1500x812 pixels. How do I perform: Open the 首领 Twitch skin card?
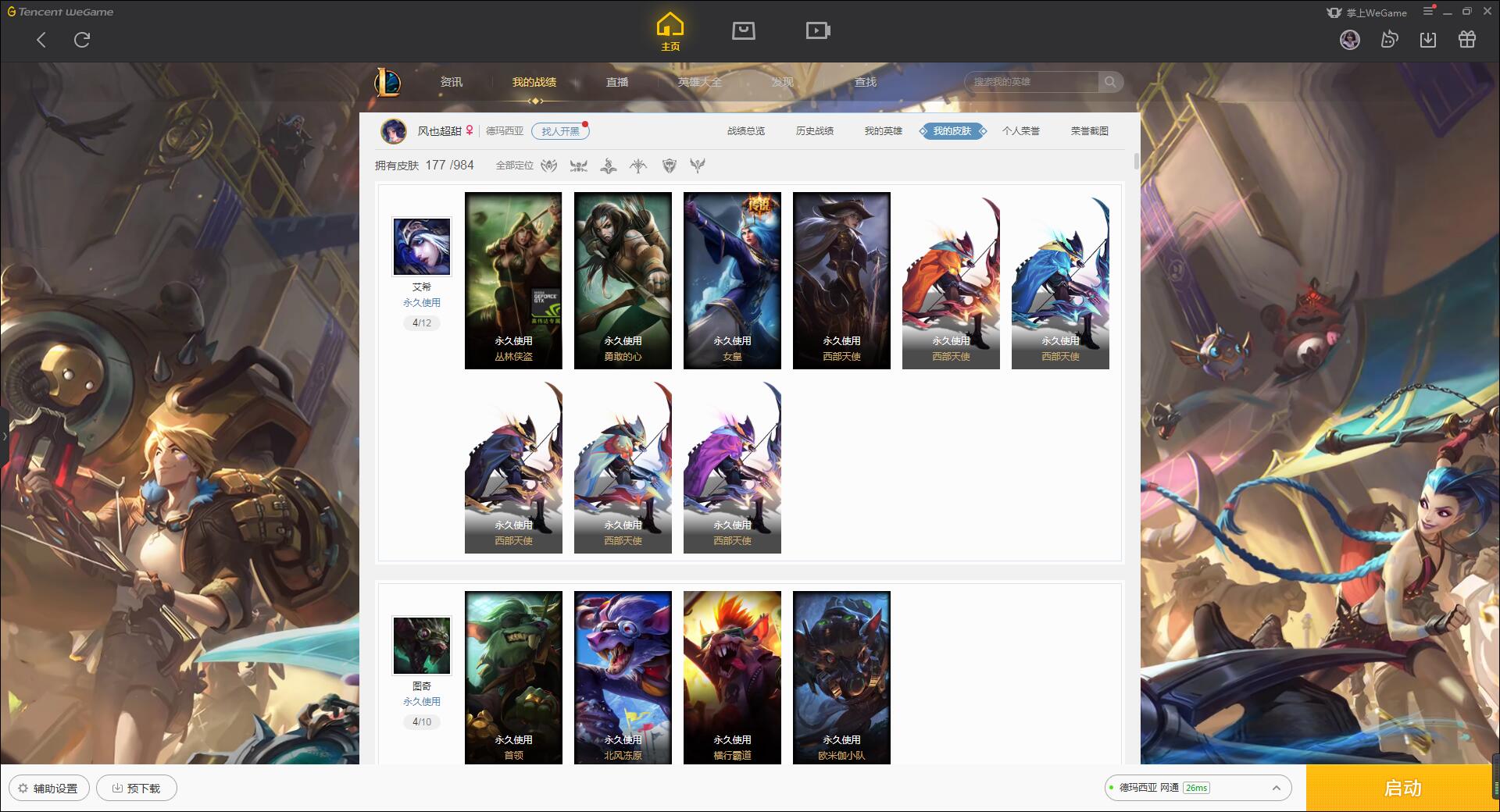(513, 678)
